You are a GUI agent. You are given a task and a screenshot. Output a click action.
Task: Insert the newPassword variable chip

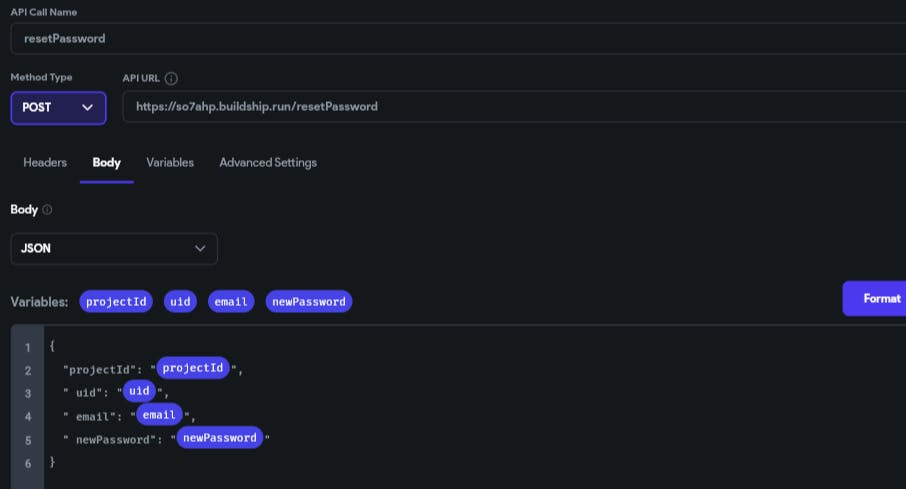309,301
